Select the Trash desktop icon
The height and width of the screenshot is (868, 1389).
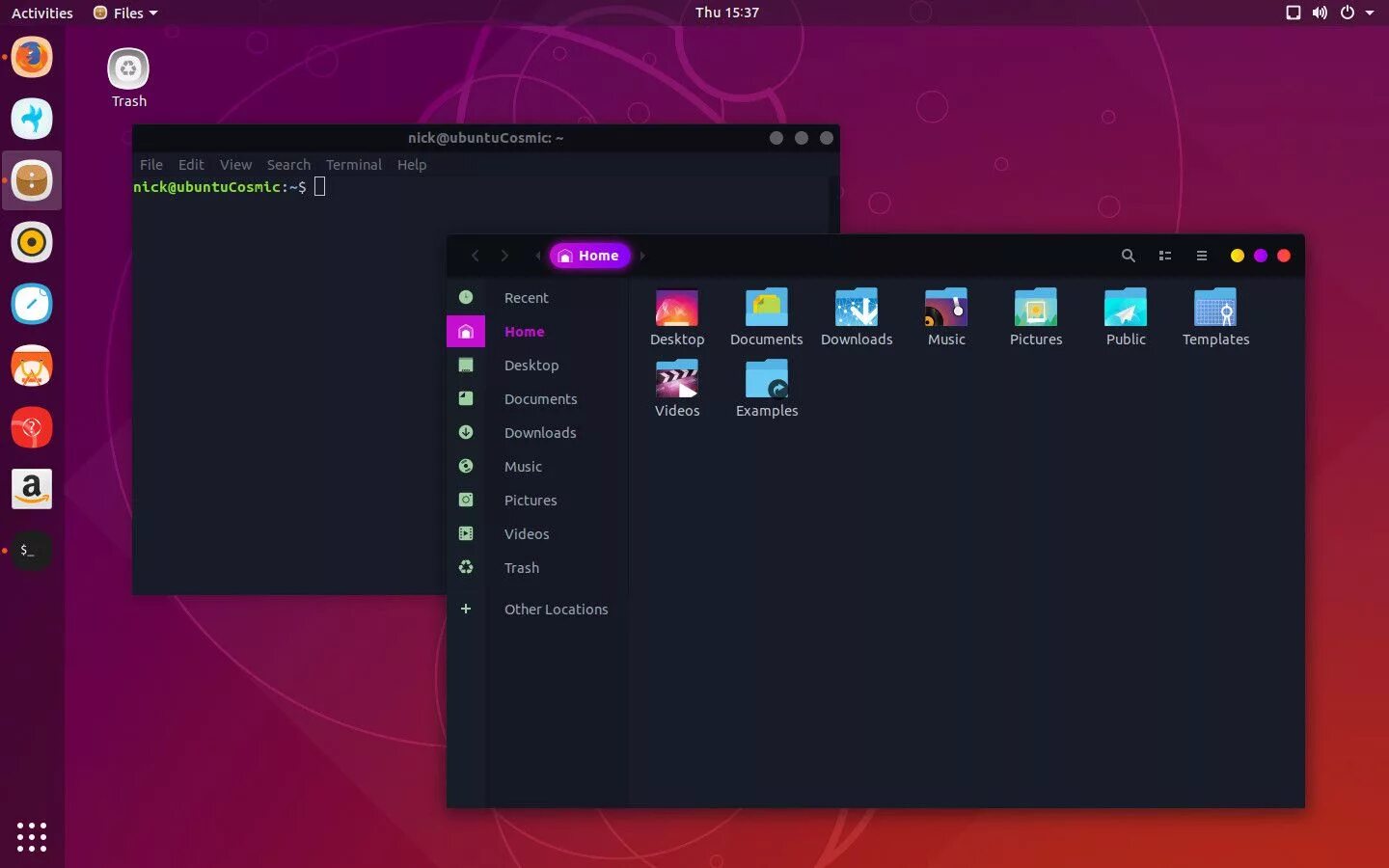point(128,78)
